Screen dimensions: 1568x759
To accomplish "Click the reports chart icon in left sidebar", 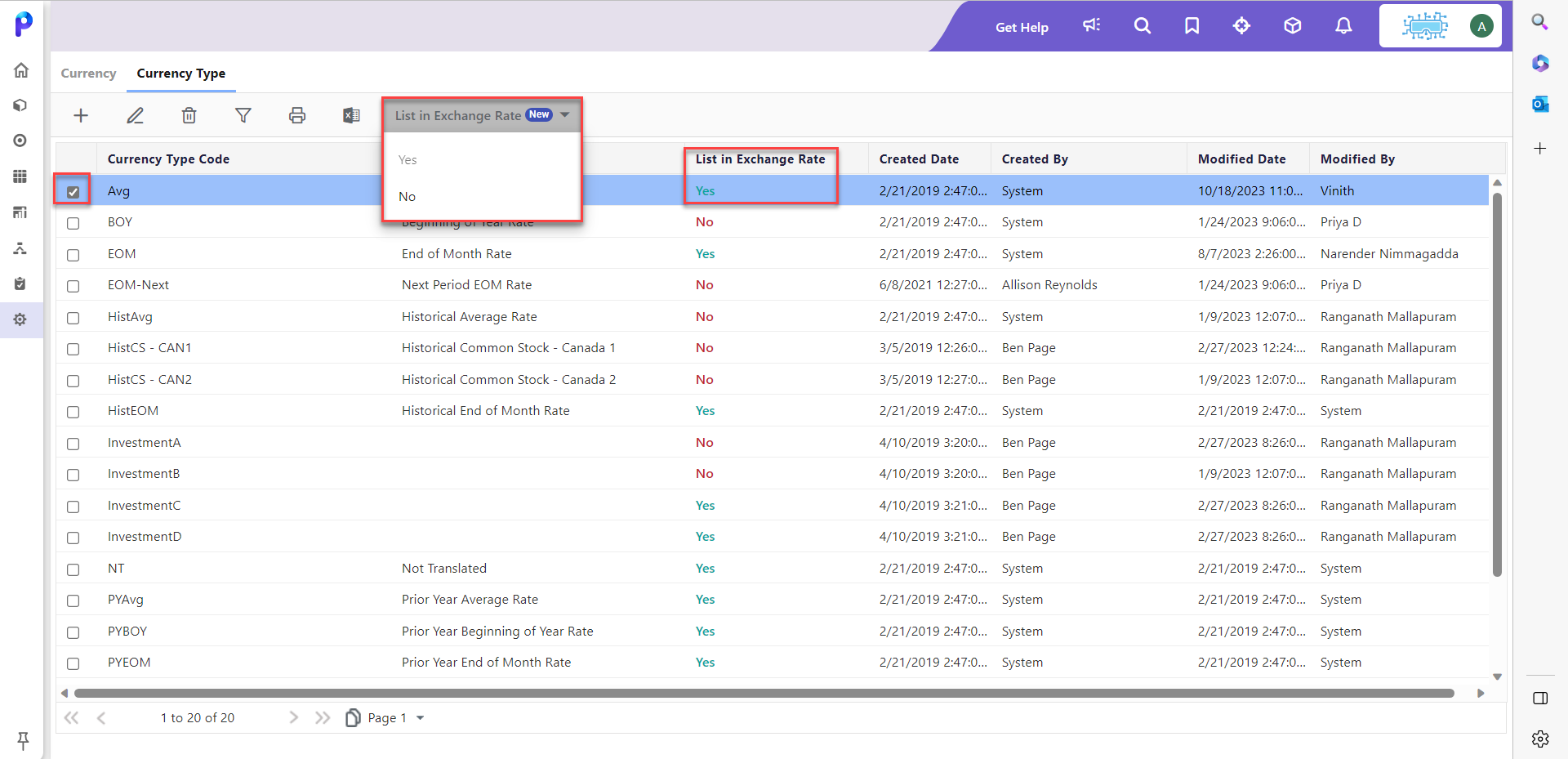I will (x=20, y=212).
